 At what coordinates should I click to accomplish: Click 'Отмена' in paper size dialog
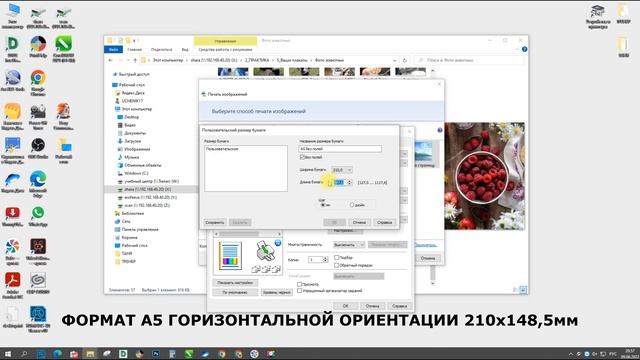[359, 222]
